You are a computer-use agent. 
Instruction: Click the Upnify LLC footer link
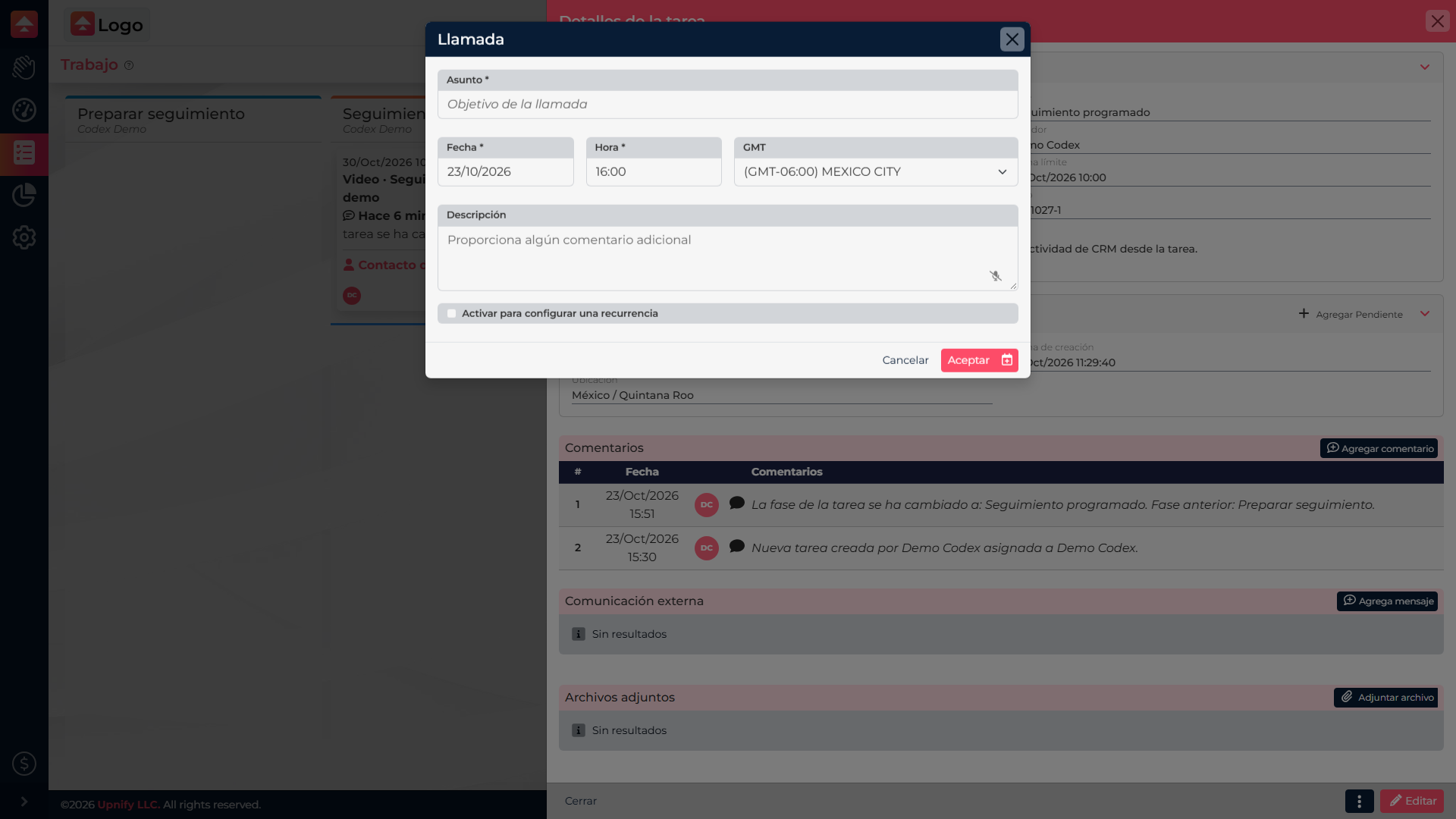128,805
